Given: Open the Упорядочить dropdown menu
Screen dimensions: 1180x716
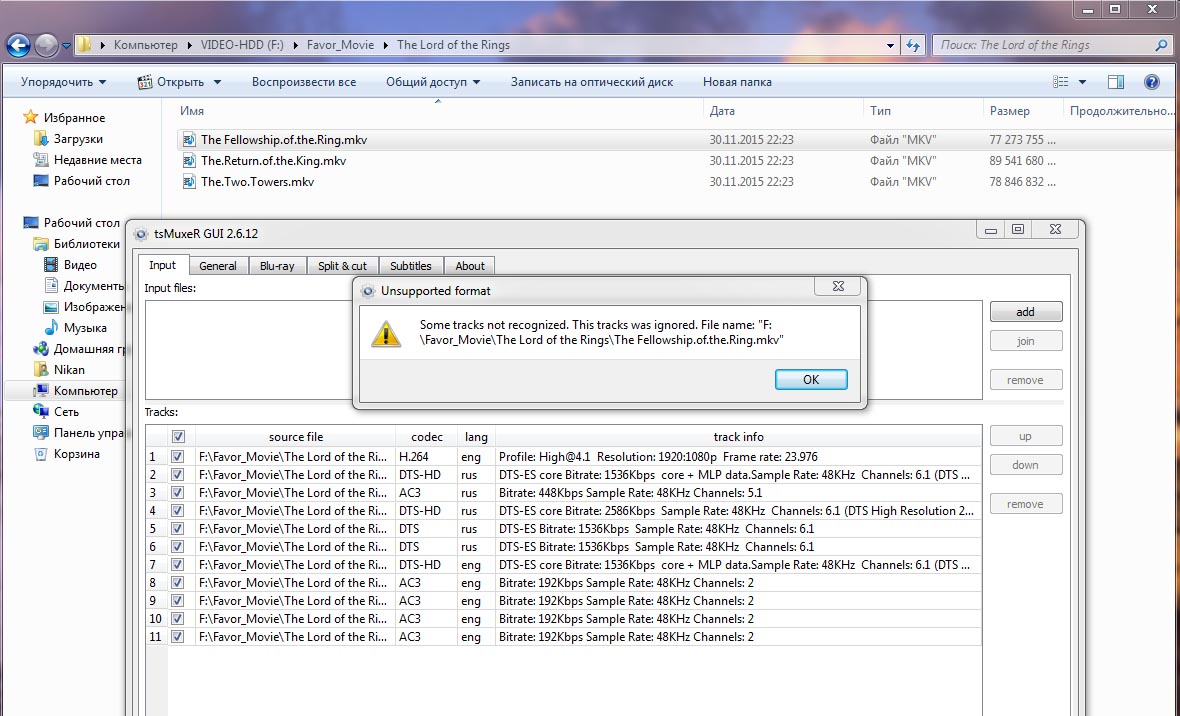Looking at the screenshot, I should [63, 82].
